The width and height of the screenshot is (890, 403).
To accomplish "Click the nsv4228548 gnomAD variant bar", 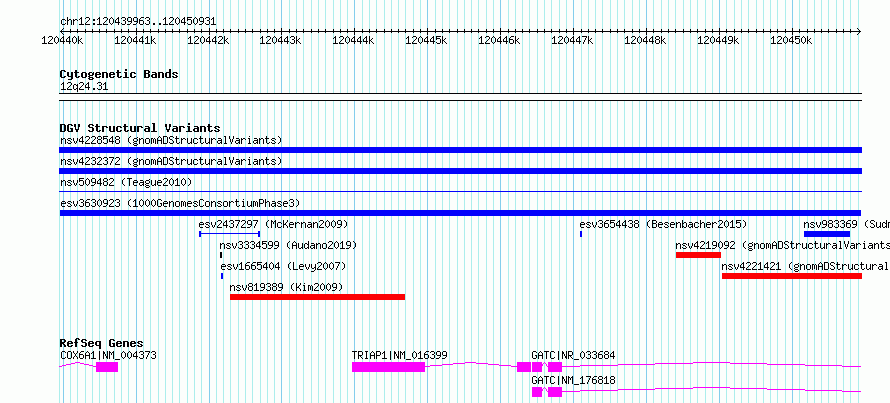I will [x=460, y=150].
